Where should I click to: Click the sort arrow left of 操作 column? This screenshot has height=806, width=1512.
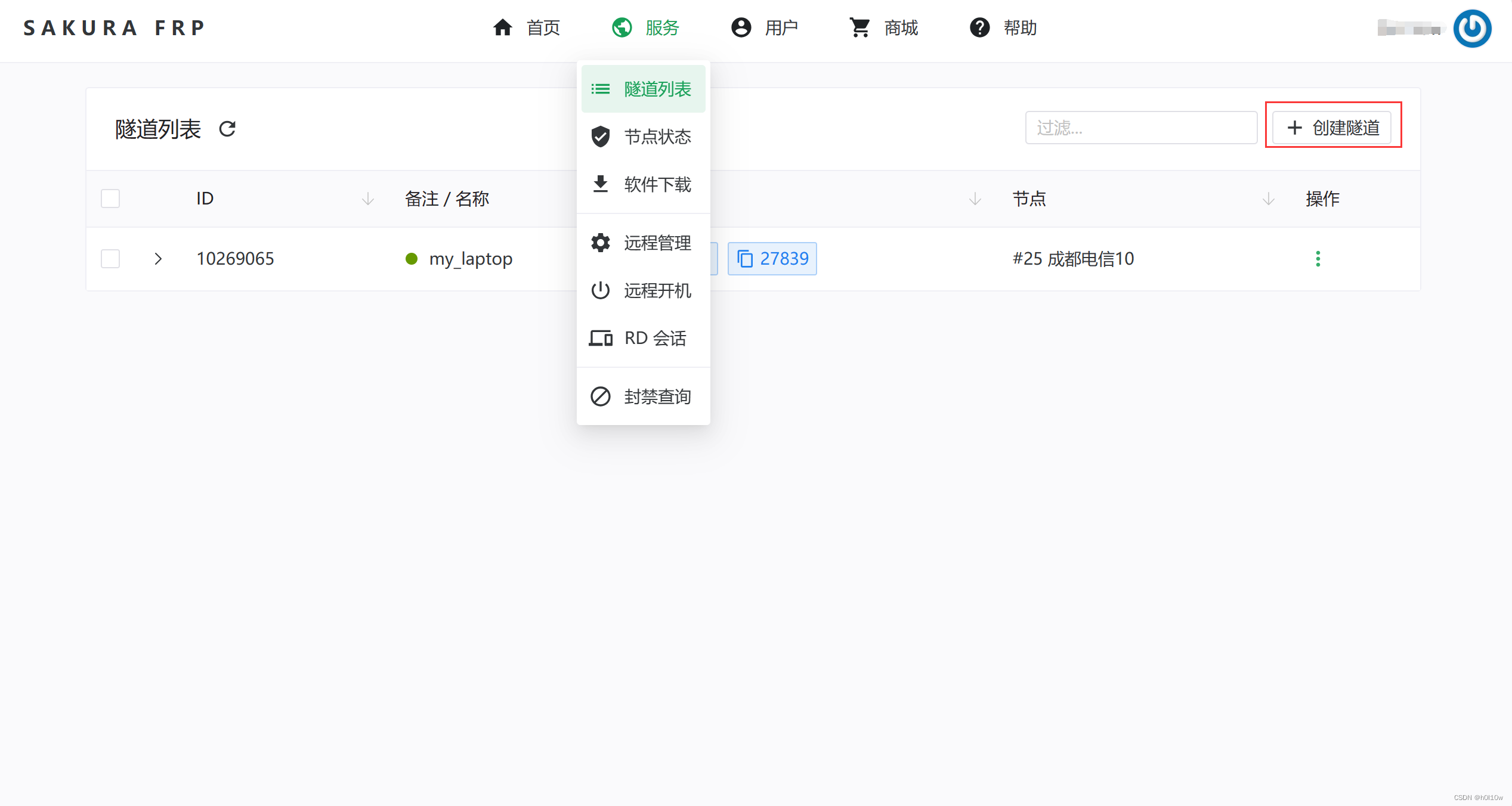point(1269,199)
